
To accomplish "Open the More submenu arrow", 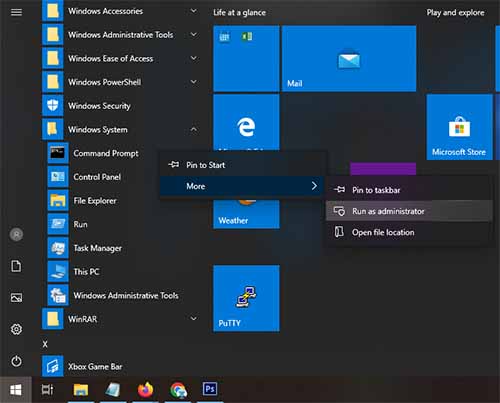I will click(x=314, y=186).
